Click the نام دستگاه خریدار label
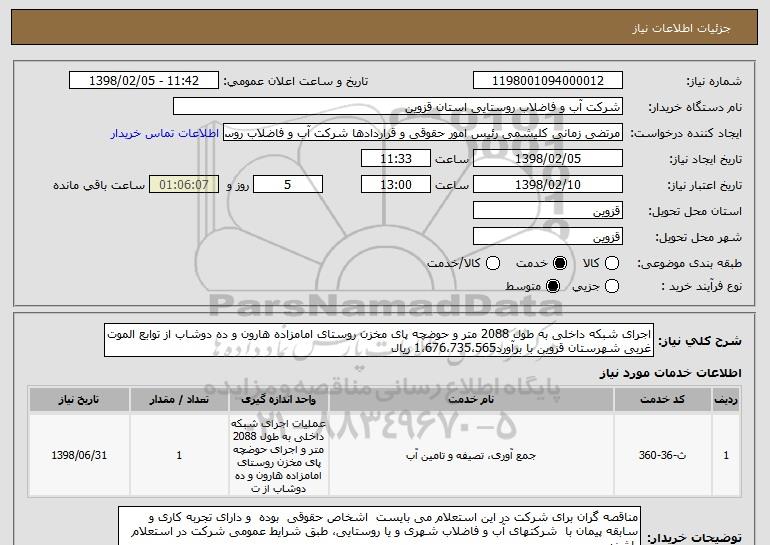Image resolution: width=770 pixels, height=545 pixels. tap(695, 107)
